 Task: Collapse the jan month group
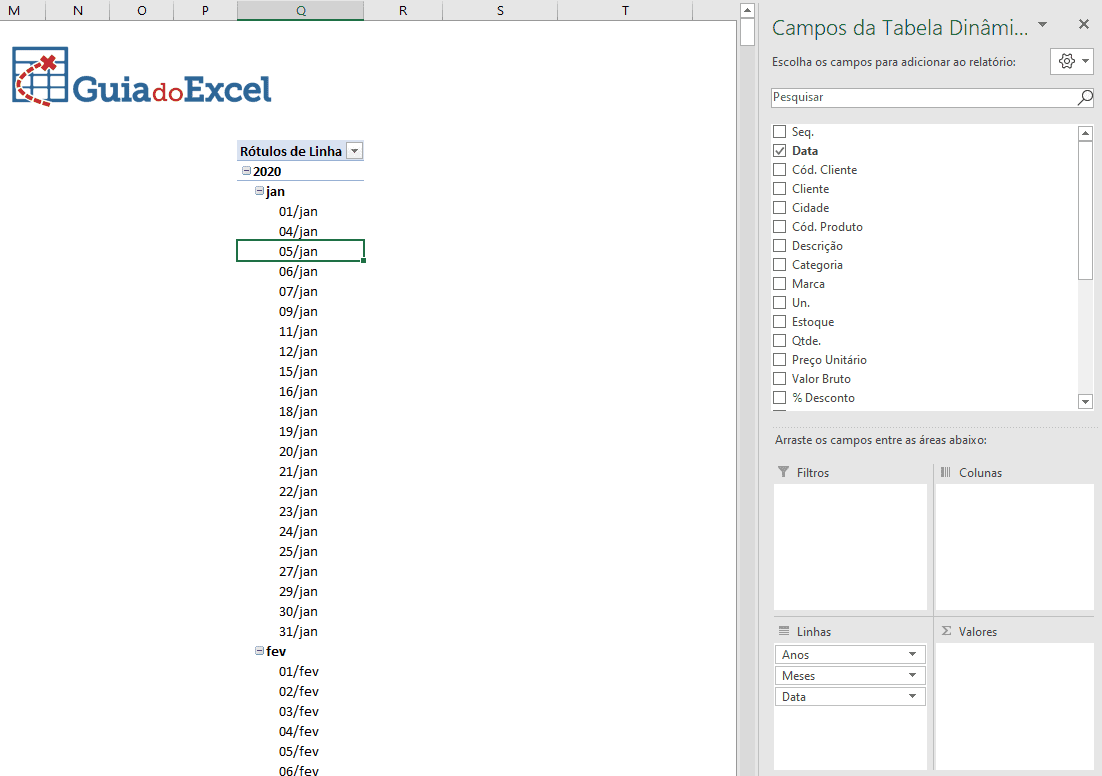[x=260, y=191]
